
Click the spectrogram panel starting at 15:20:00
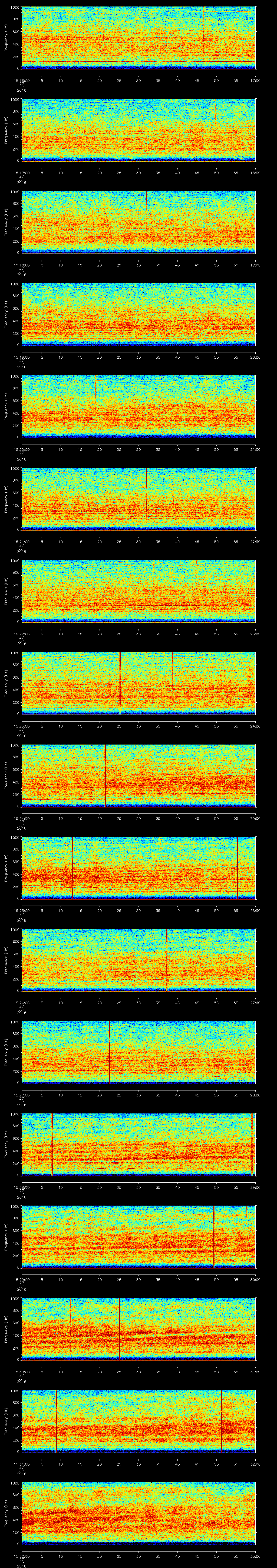tap(138, 407)
